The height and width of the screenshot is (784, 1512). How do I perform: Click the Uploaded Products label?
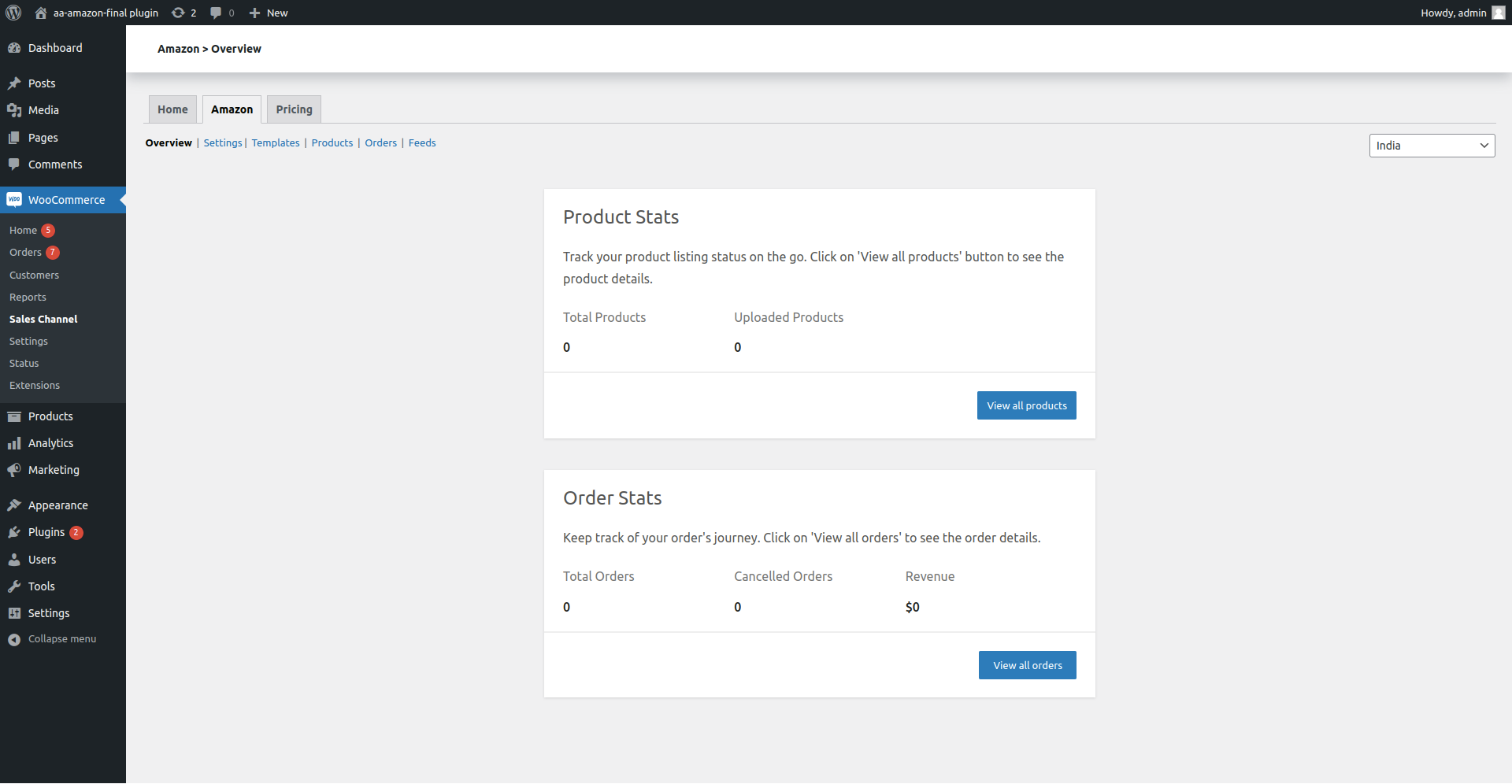point(788,317)
